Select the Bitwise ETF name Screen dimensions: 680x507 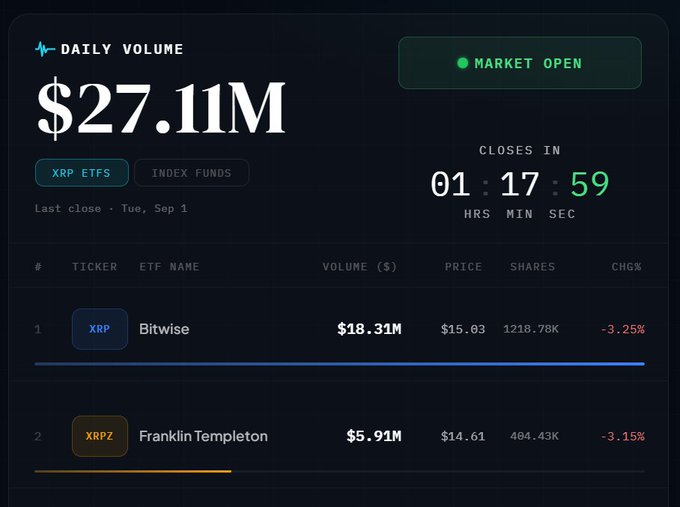164,329
